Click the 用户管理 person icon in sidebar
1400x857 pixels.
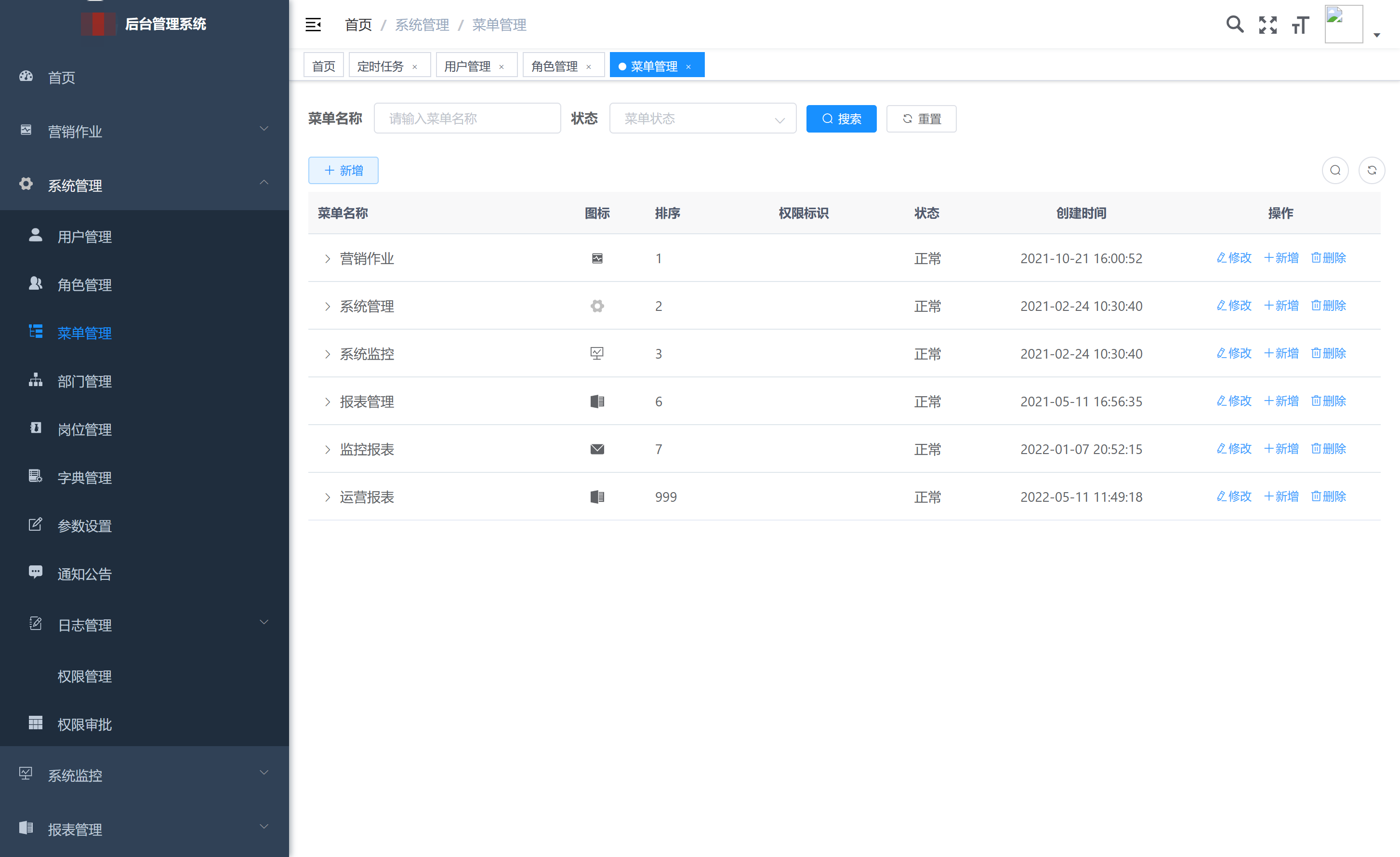pos(35,235)
